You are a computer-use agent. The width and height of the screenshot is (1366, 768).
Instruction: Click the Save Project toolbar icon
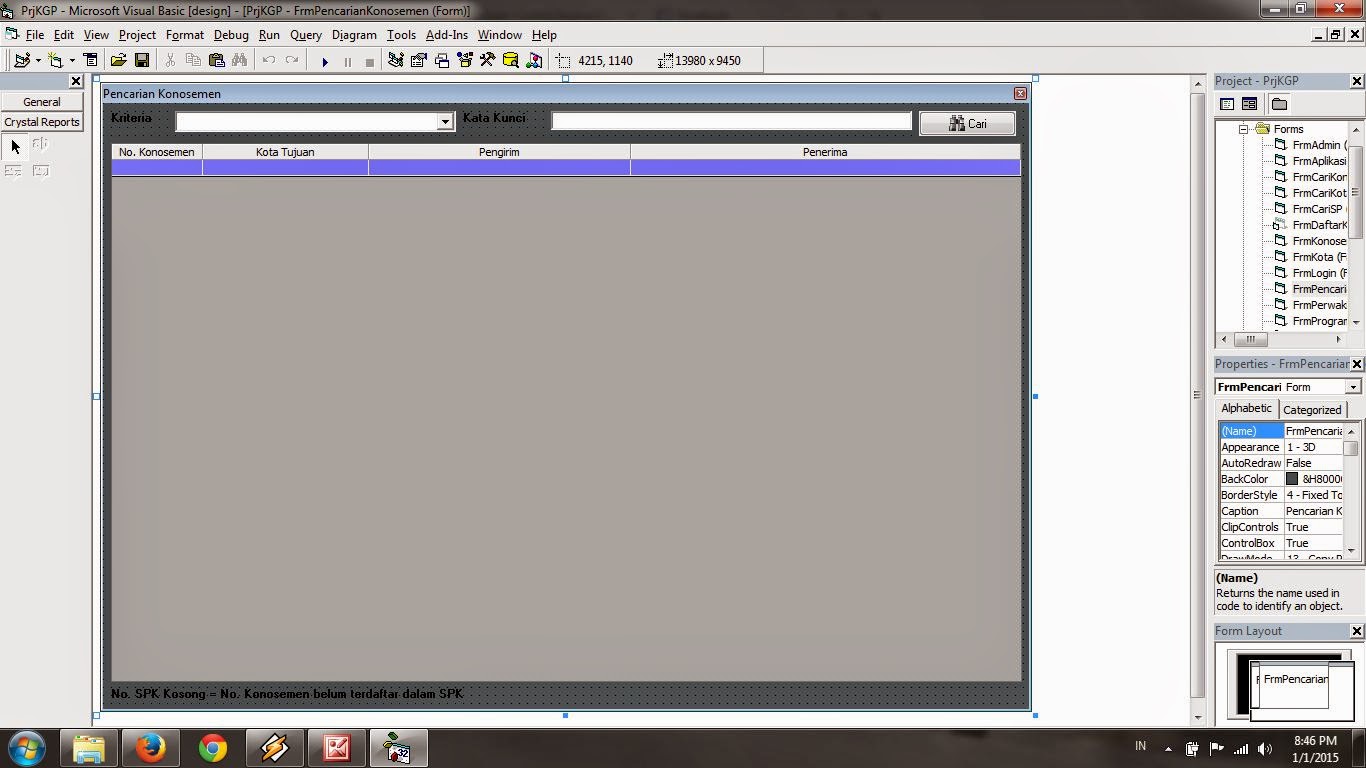tap(141, 60)
